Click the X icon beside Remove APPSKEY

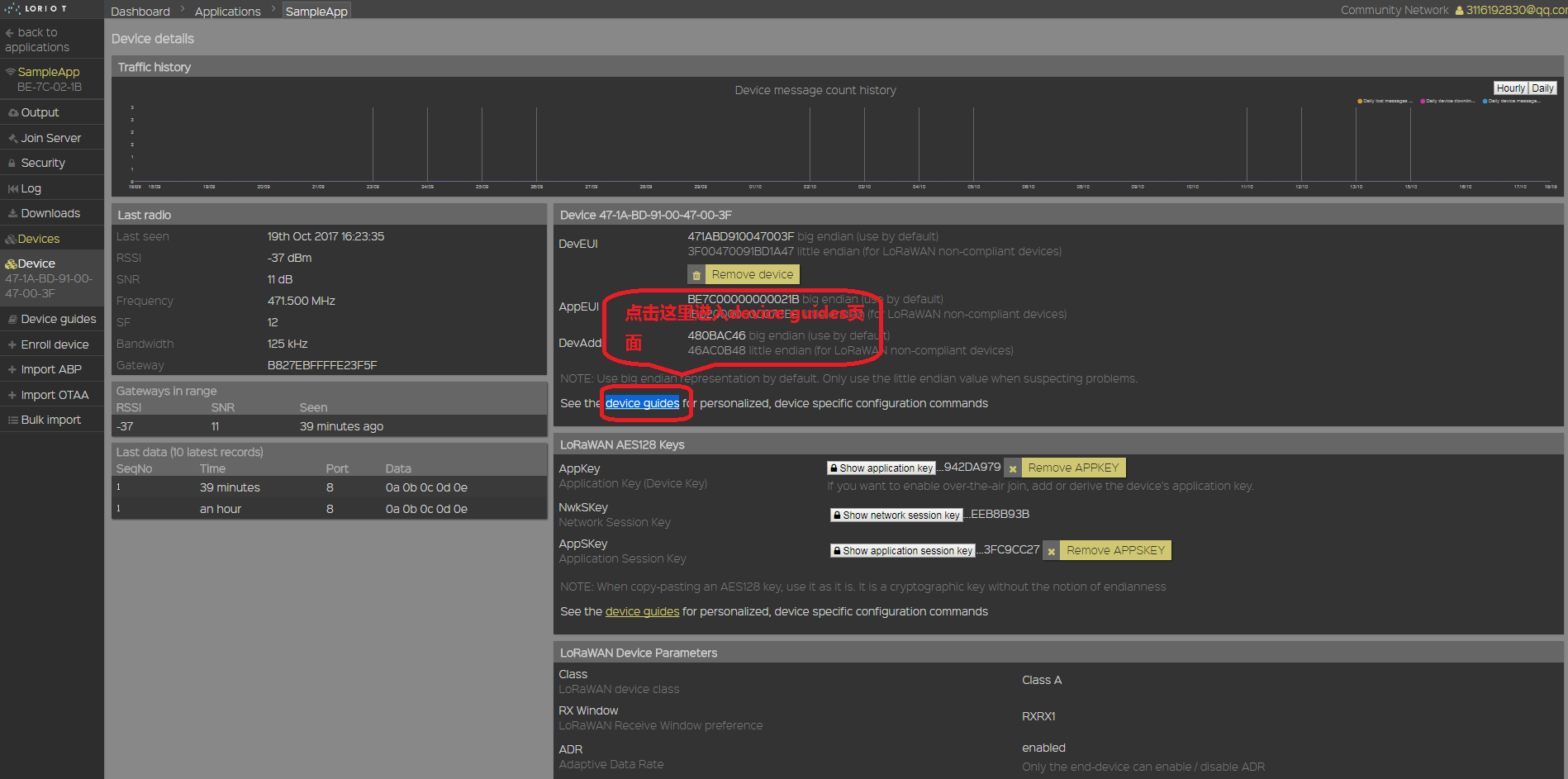pos(1051,551)
